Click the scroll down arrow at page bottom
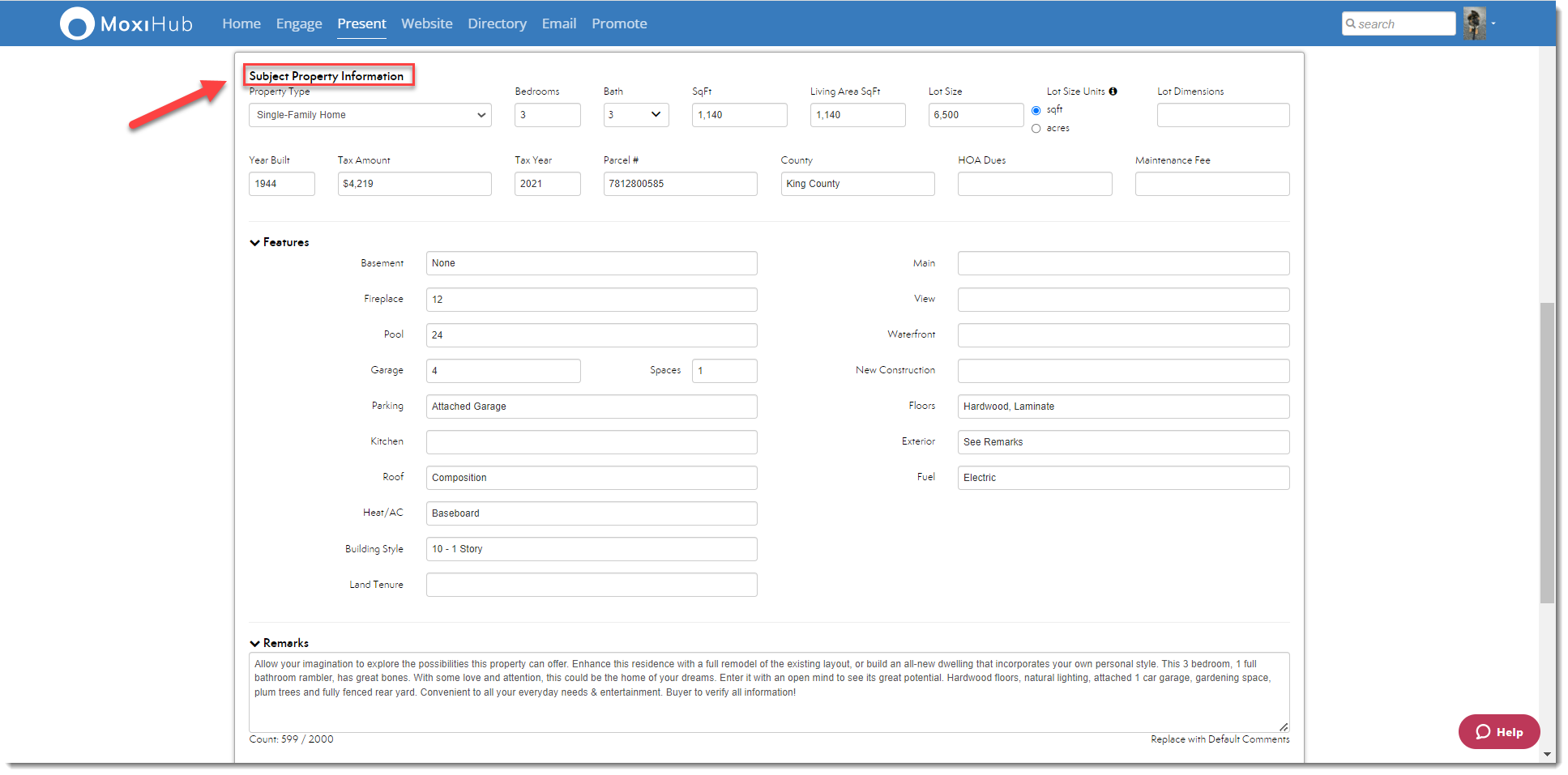Viewport: 1568px width, 775px height. (x=1547, y=754)
